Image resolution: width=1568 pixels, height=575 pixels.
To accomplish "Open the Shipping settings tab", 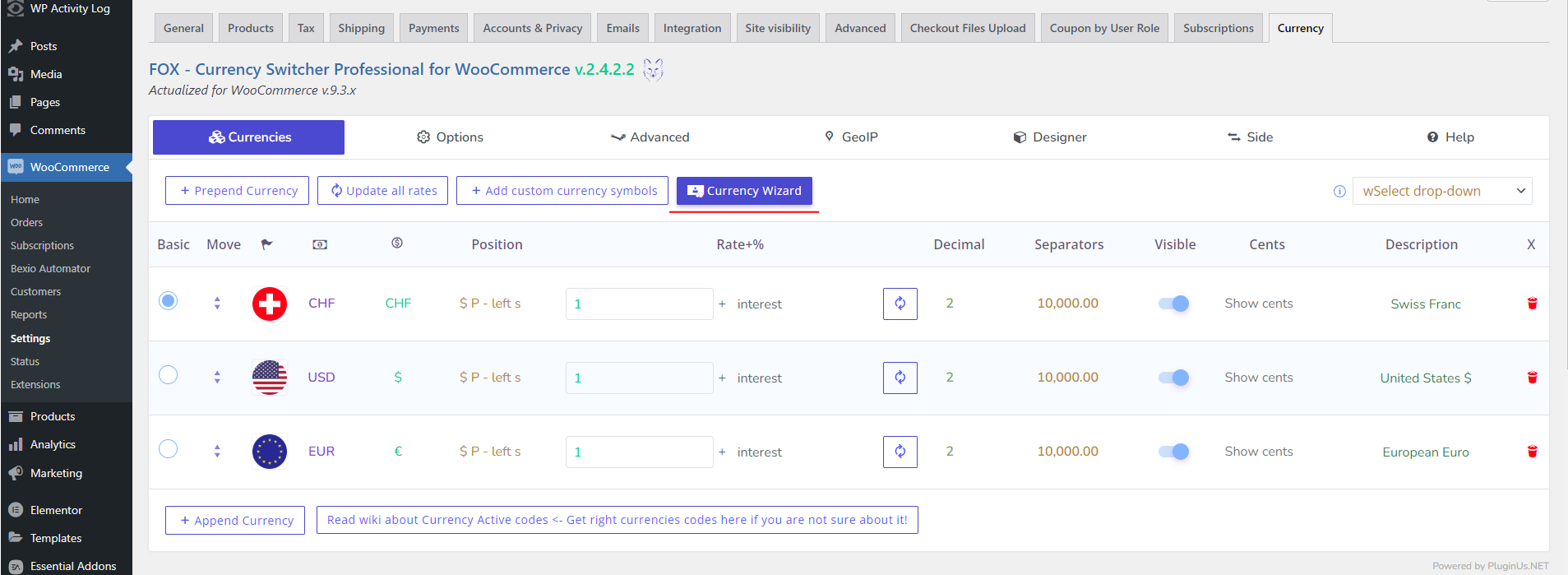I will 361,28.
